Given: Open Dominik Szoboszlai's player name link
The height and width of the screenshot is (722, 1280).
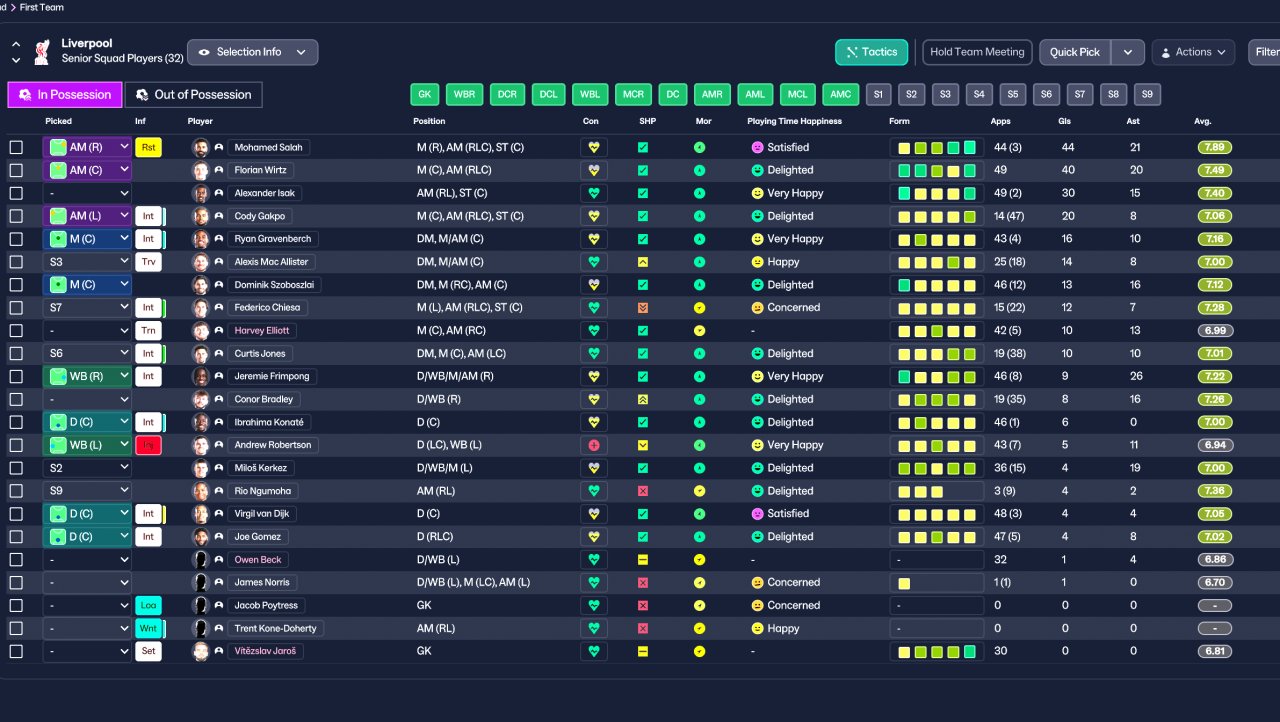Looking at the screenshot, I should (x=276, y=285).
